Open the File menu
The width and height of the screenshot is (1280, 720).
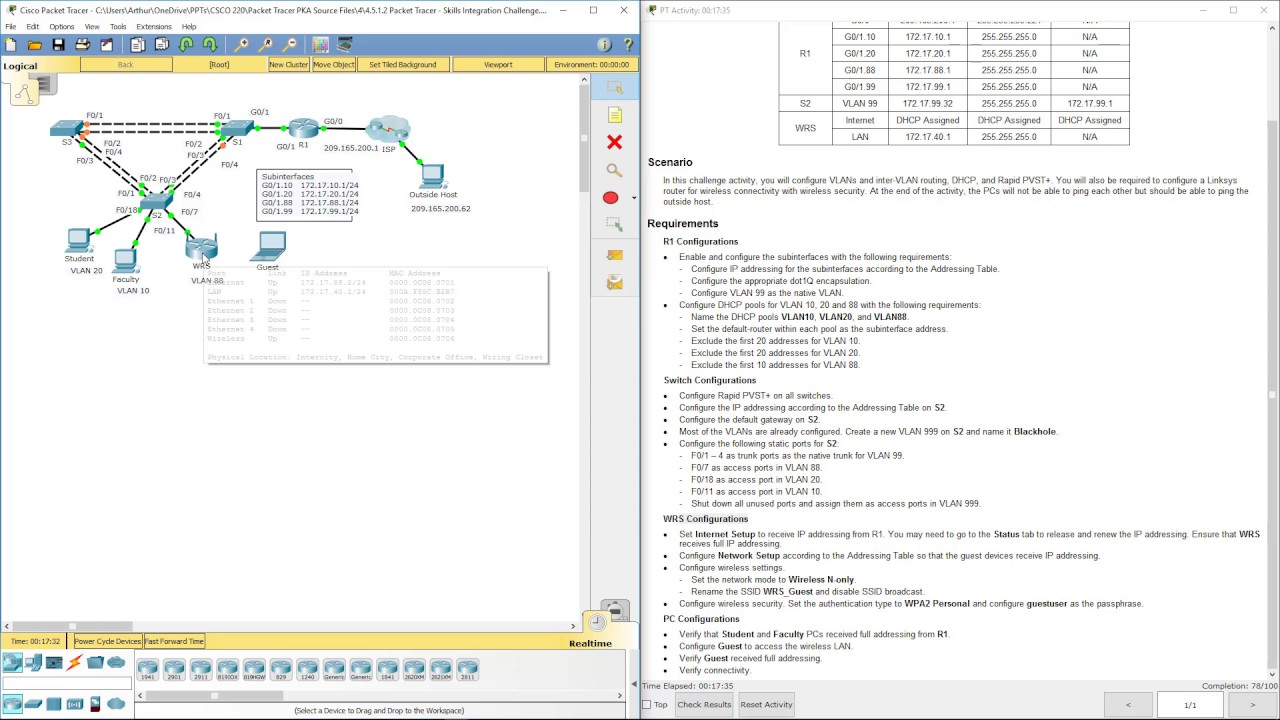(x=10, y=26)
